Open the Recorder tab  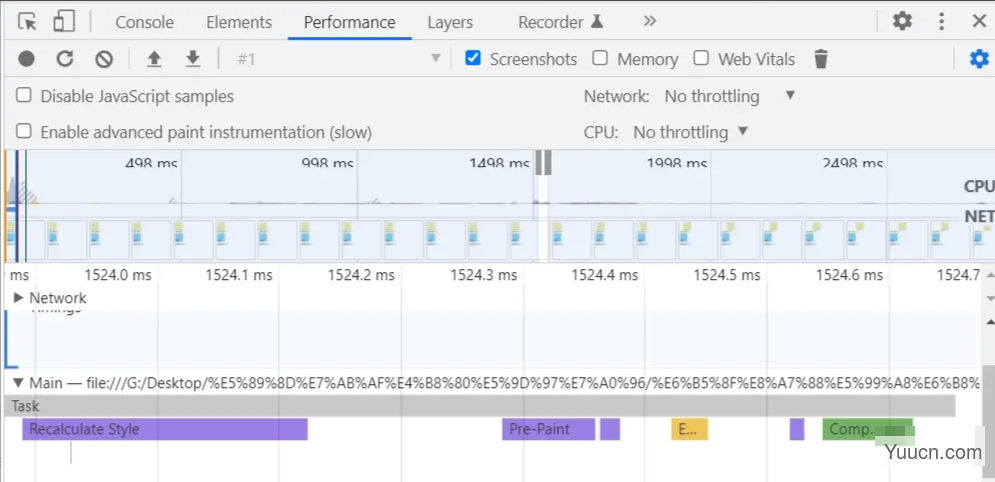(560, 22)
